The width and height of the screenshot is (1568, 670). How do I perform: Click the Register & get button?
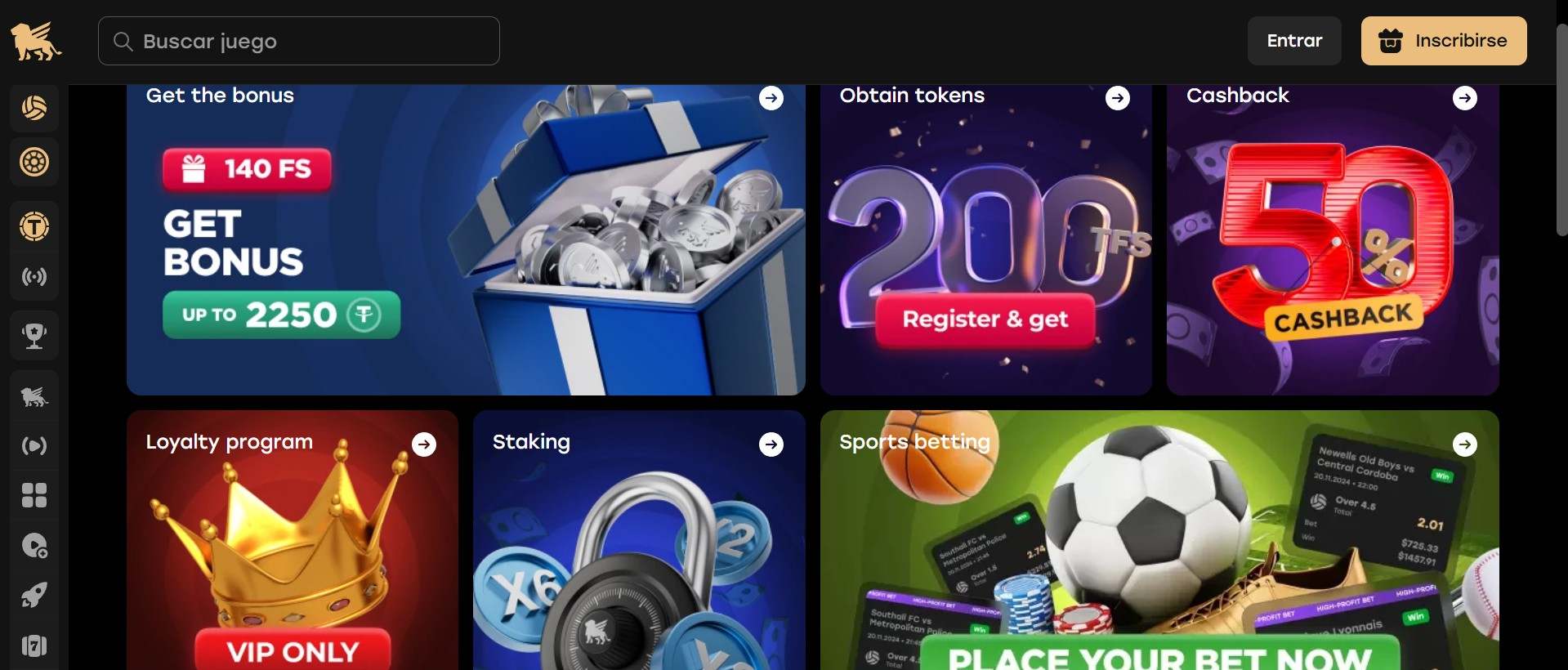click(x=985, y=319)
